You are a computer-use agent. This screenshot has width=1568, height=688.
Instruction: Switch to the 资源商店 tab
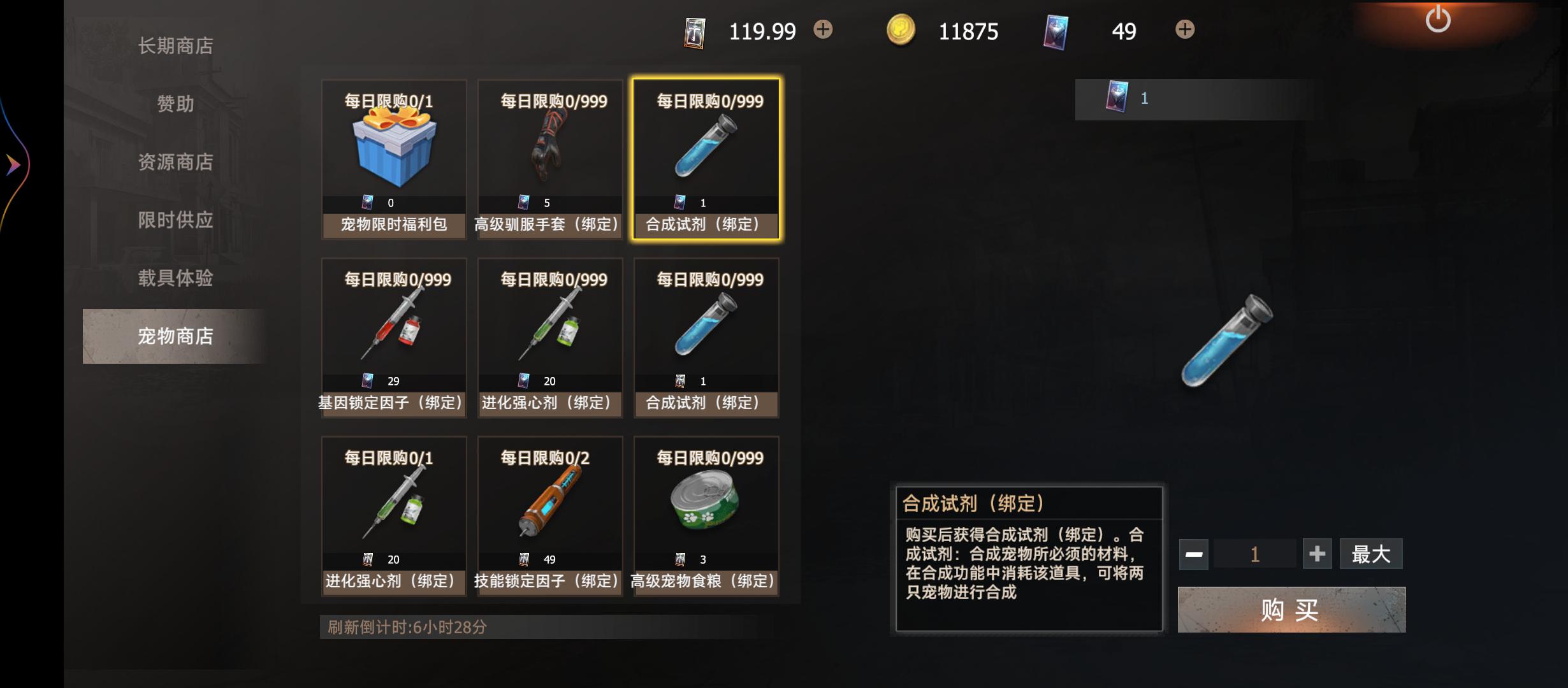[175, 162]
